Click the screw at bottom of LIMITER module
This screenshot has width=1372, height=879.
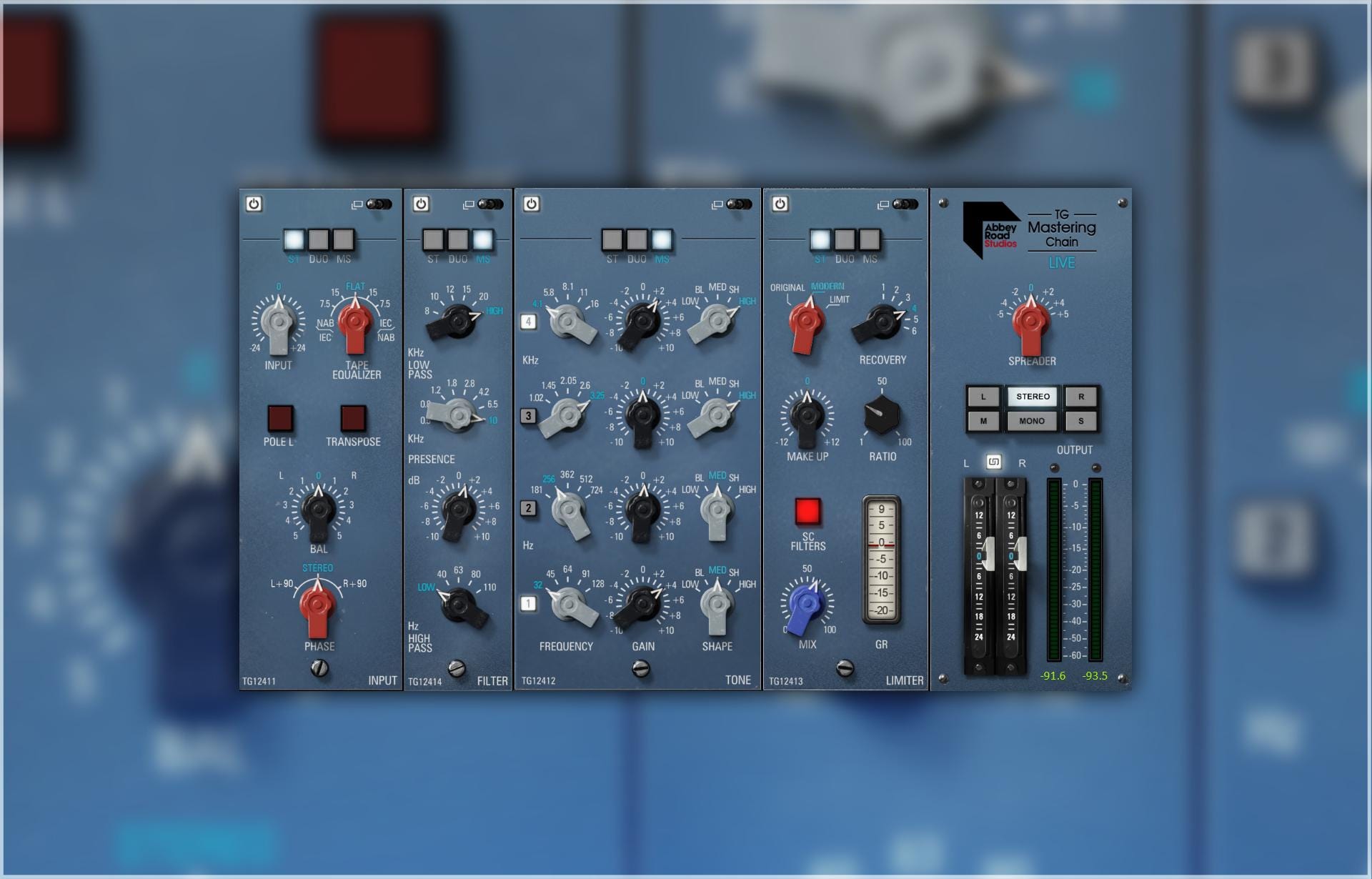point(845,668)
